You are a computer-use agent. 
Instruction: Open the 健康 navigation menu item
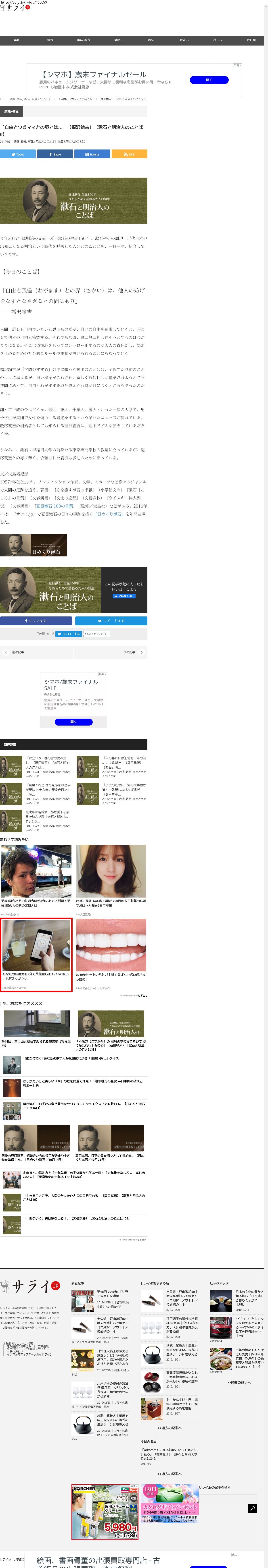coord(117,40)
